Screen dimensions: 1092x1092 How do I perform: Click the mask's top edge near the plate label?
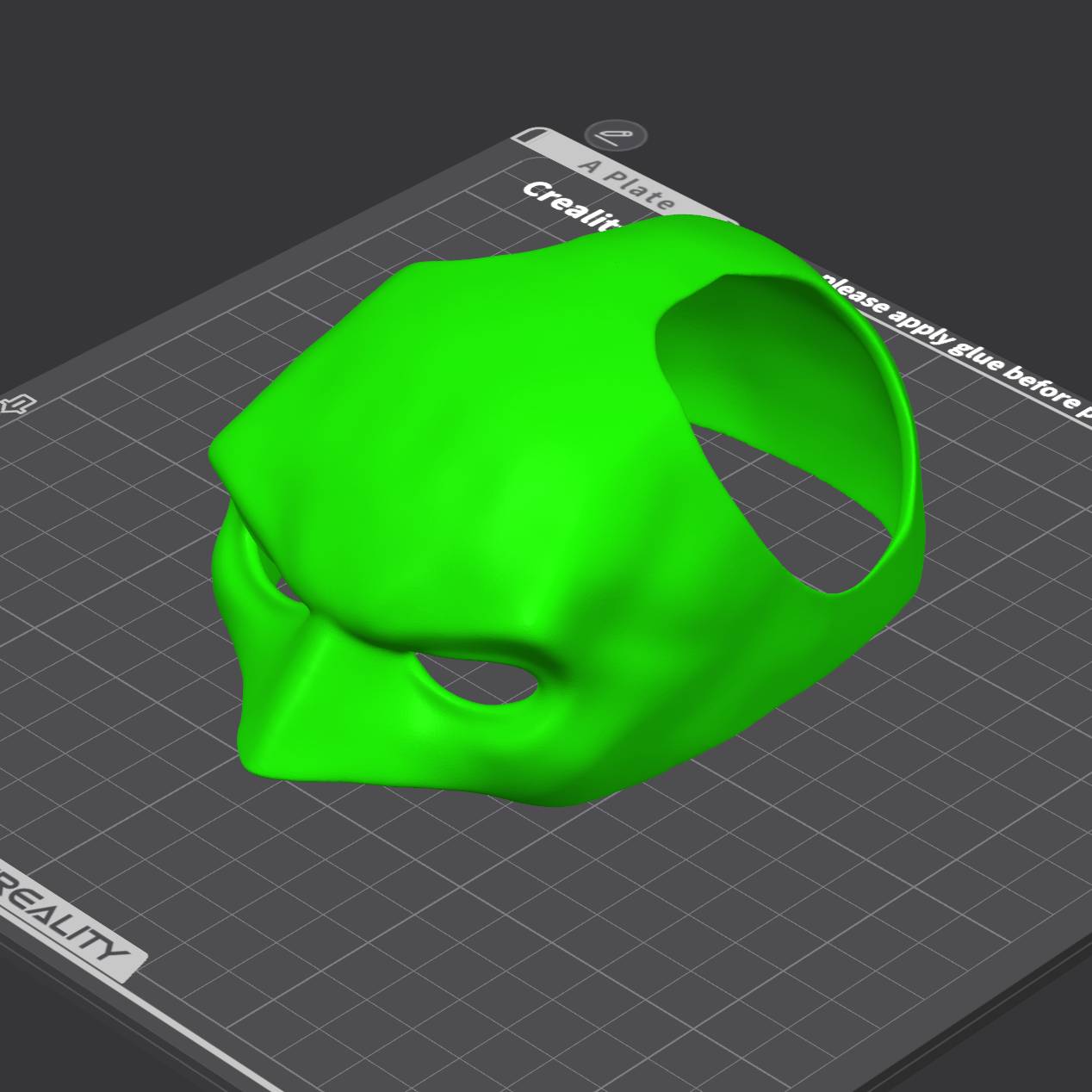(689, 226)
